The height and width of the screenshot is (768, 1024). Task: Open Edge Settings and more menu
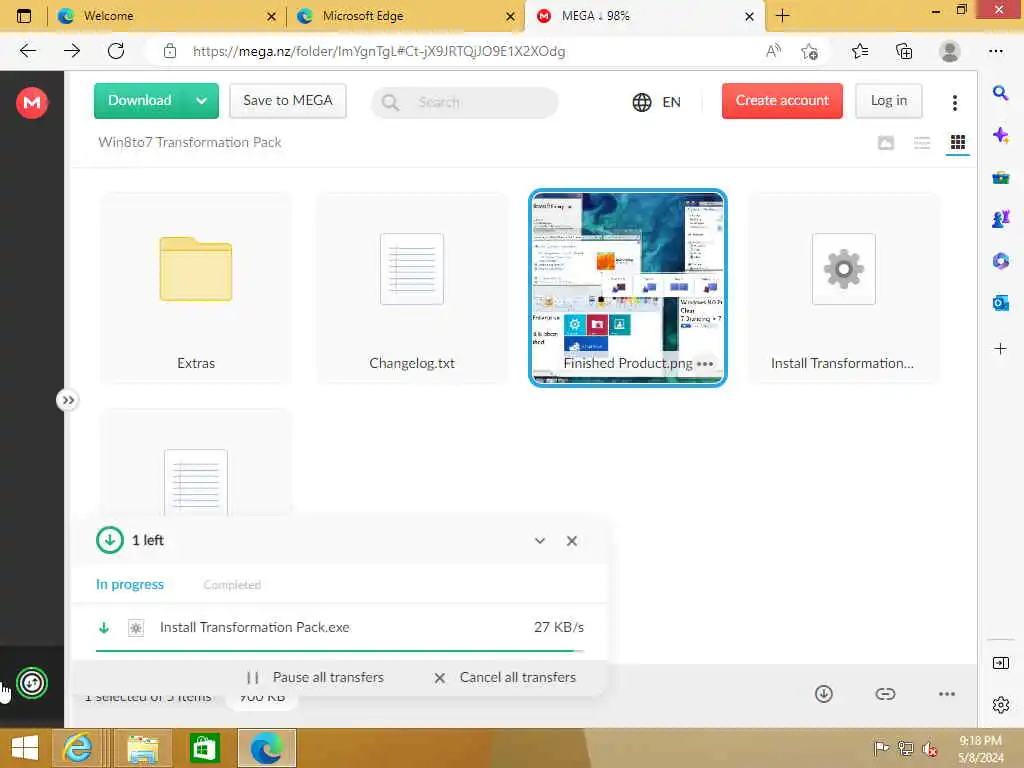995,51
